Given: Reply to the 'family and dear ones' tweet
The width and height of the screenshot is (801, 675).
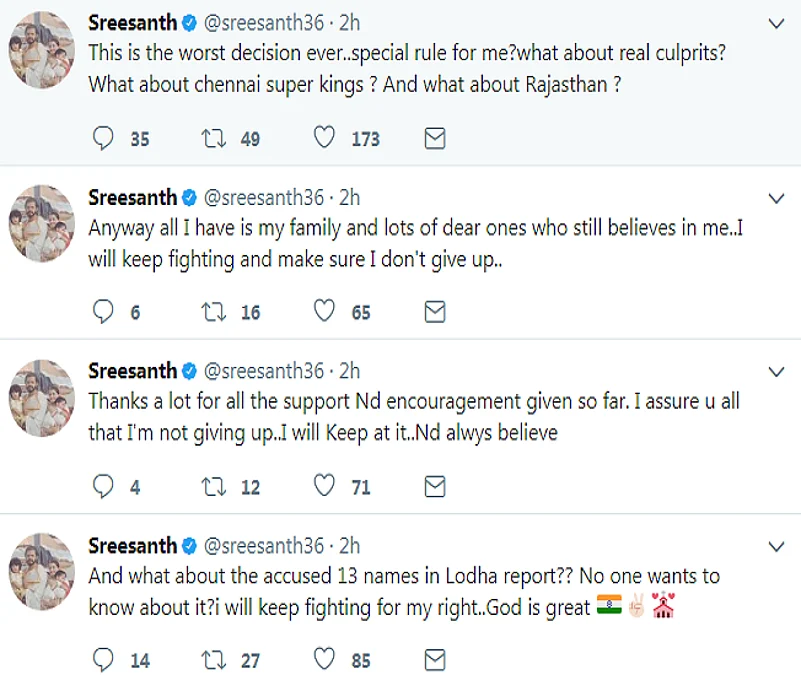Looking at the screenshot, I should click(104, 313).
